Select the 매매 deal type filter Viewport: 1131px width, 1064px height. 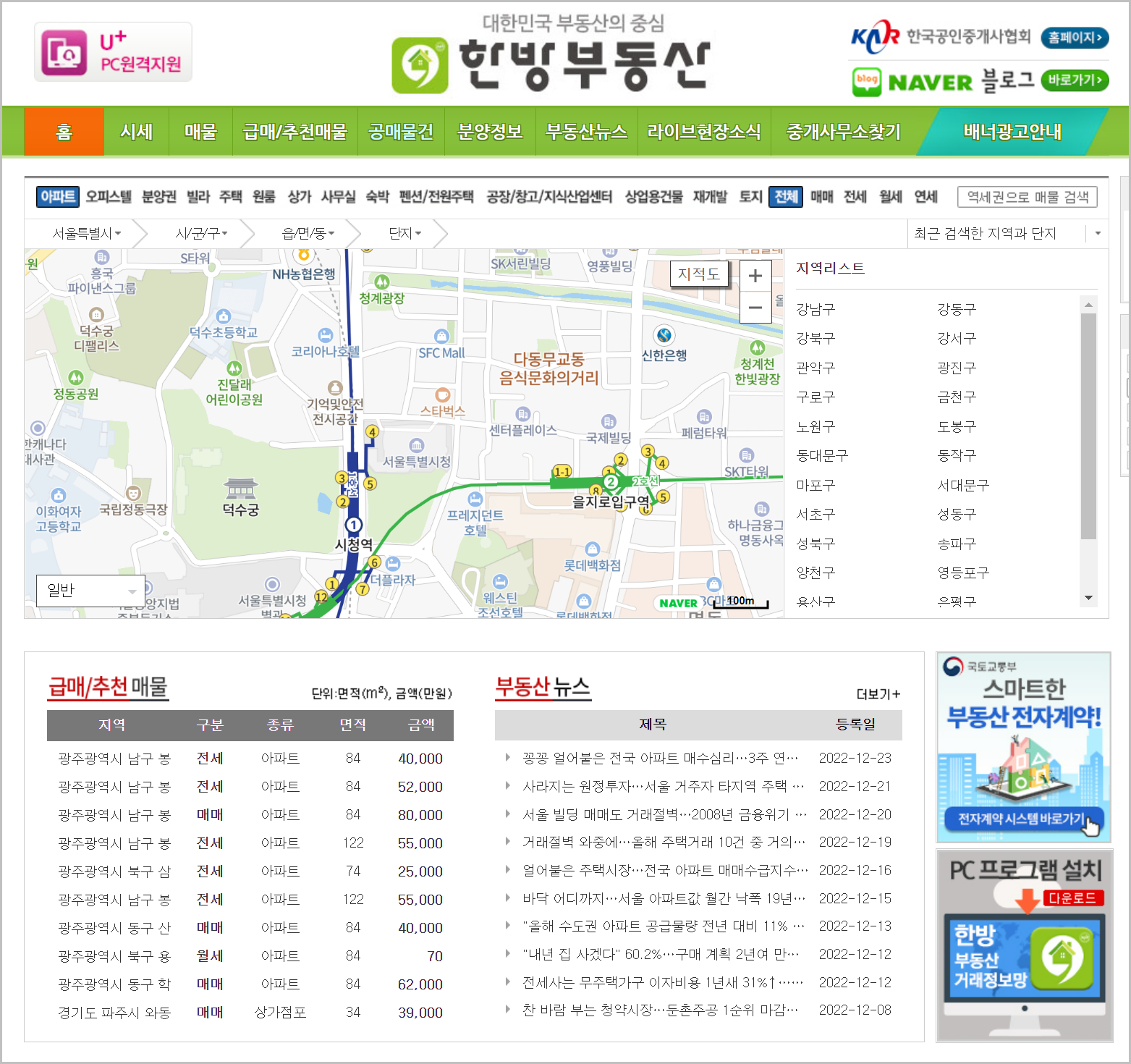tap(821, 196)
